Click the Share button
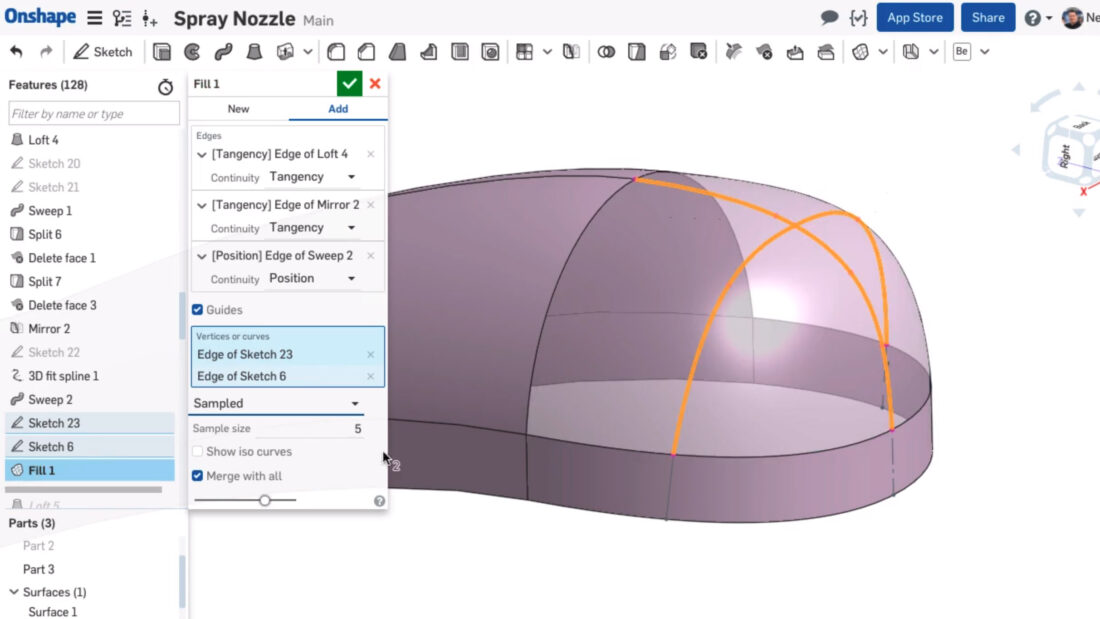The image size is (1100, 619). pos(987,17)
